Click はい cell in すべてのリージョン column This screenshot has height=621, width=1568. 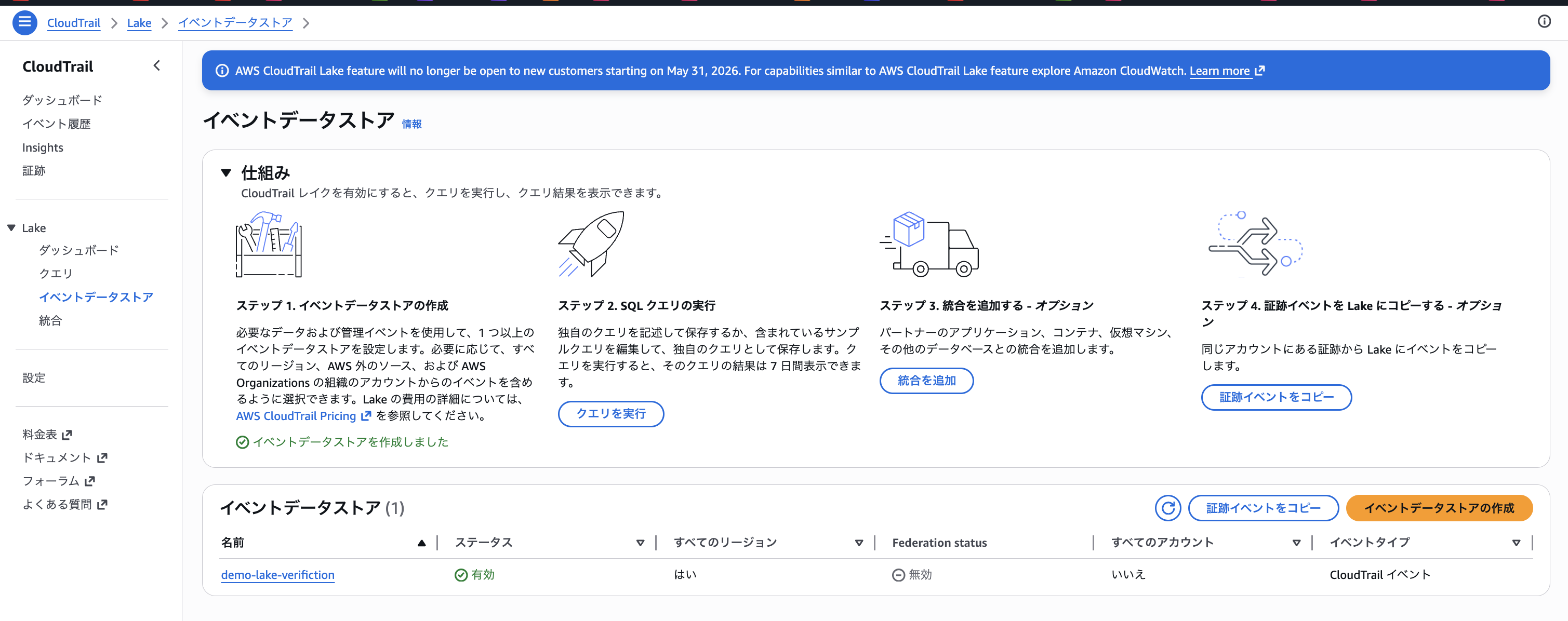[685, 575]
